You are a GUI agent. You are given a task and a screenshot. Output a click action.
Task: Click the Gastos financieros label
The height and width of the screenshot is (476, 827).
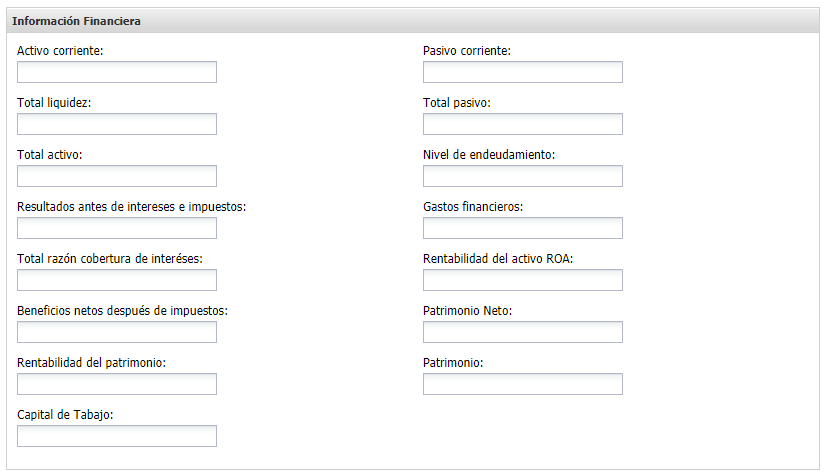(x=473, y=206)
